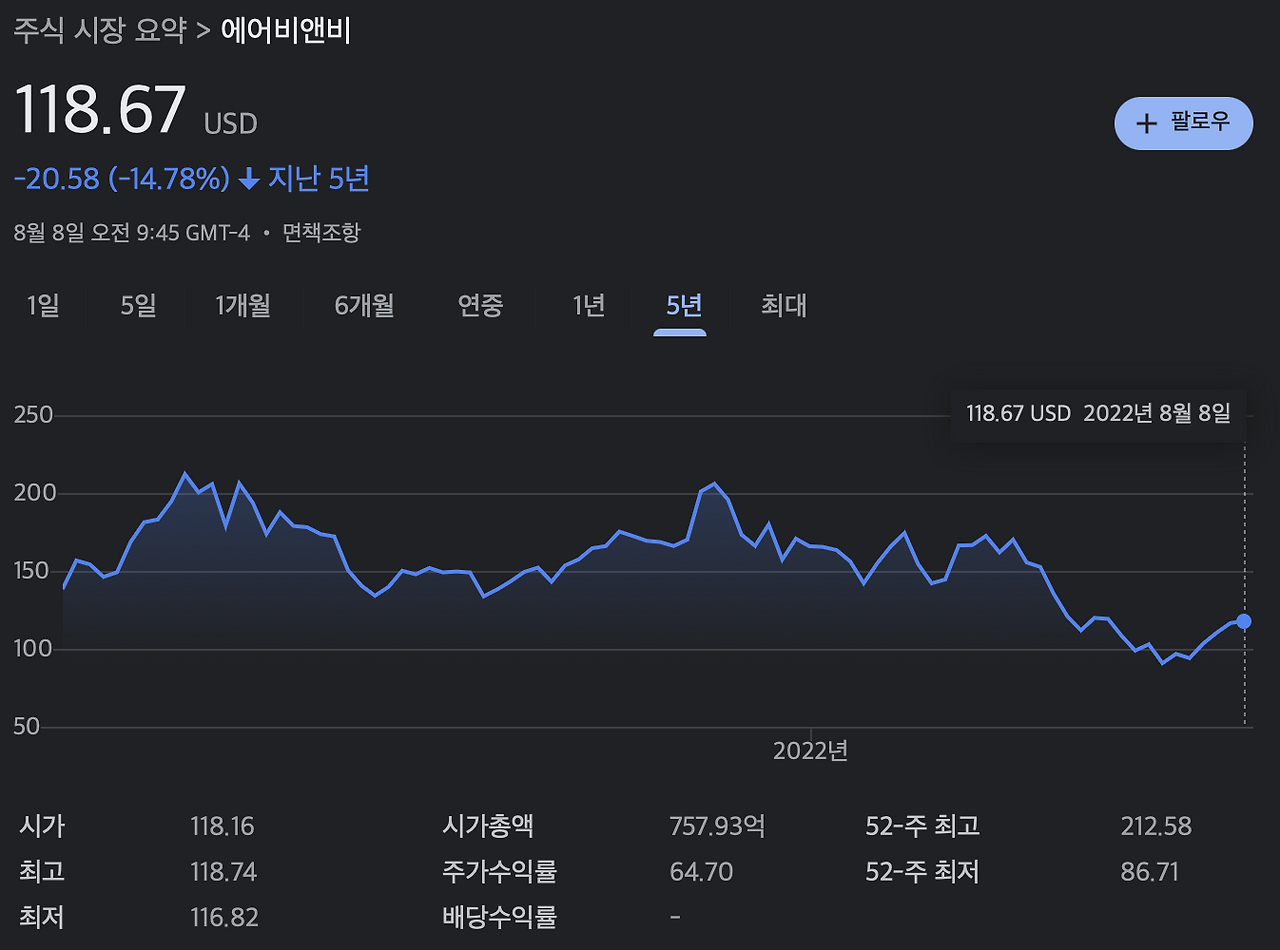Select the 1일 time range tab
This screenshot has width=1280, height=950.
[43, 306]
